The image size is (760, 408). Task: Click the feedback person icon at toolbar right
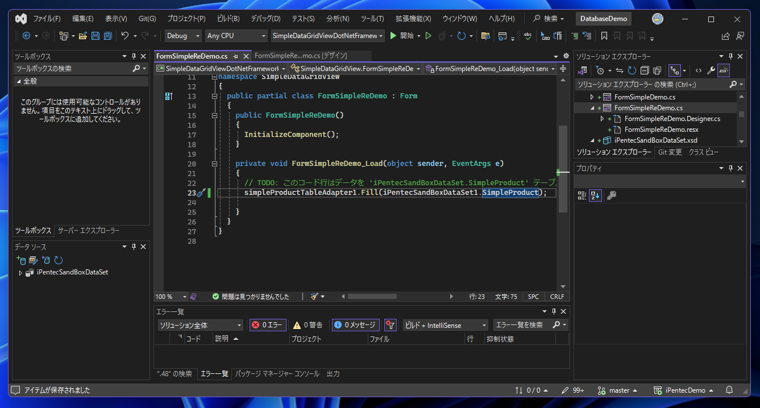(740, 36)
